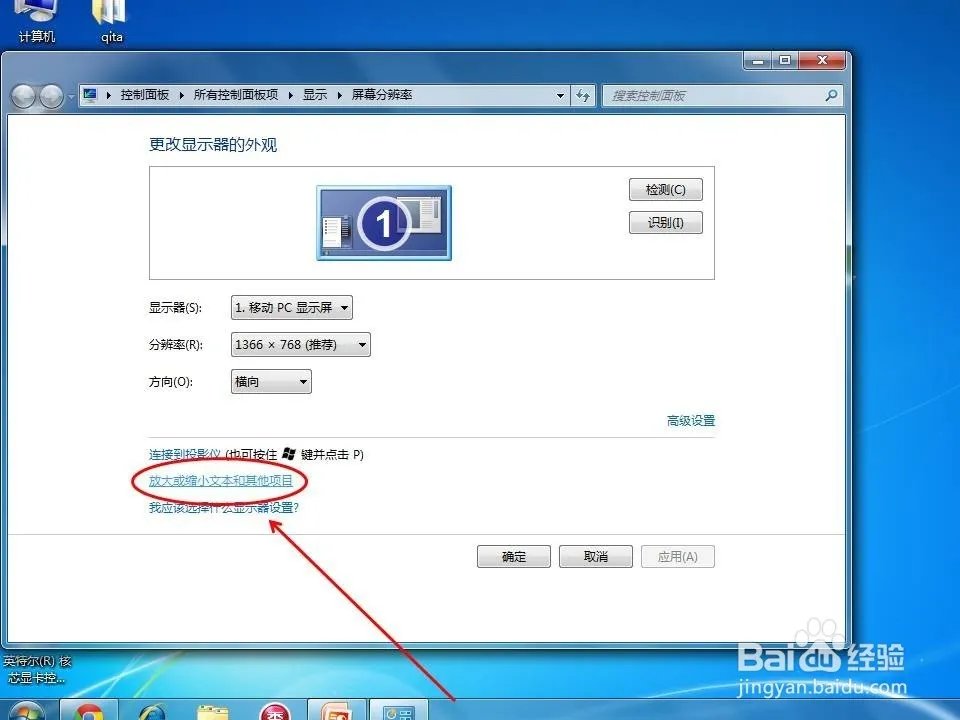Select monitor 1 preview thumbnail
The image size is (960, 720).
click(383, 222)
